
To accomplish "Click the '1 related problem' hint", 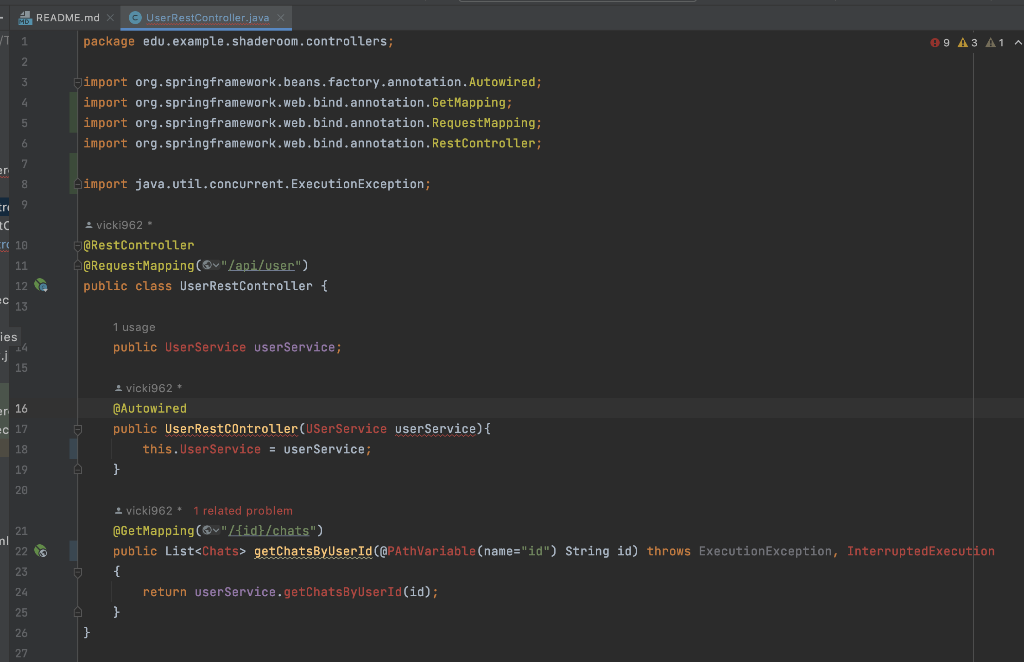I will (243, 511).
